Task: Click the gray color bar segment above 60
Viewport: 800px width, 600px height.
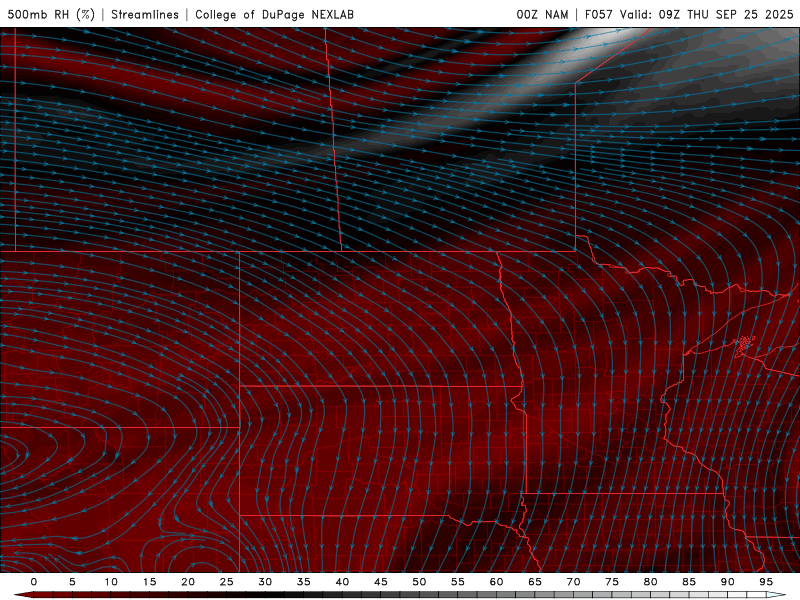Action: [x=506, y=595]
